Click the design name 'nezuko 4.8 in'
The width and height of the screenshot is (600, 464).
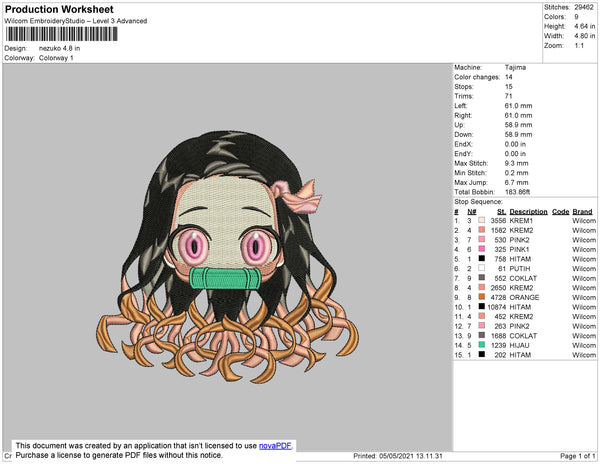pyautogui.click(x=59, y=48)
